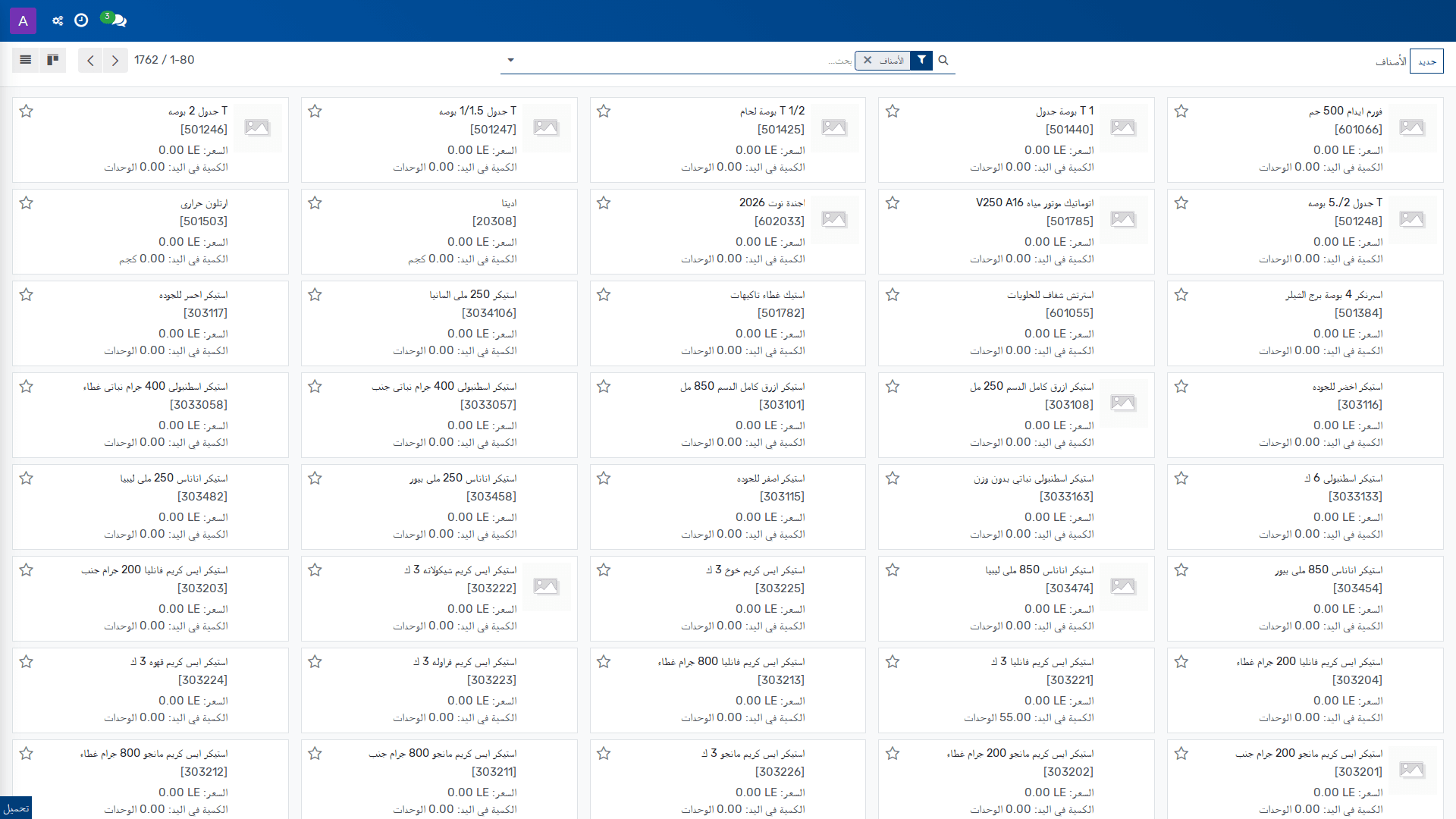1456x819 pixels.
Task: Open product code [303458]
Action: point(491,497)
